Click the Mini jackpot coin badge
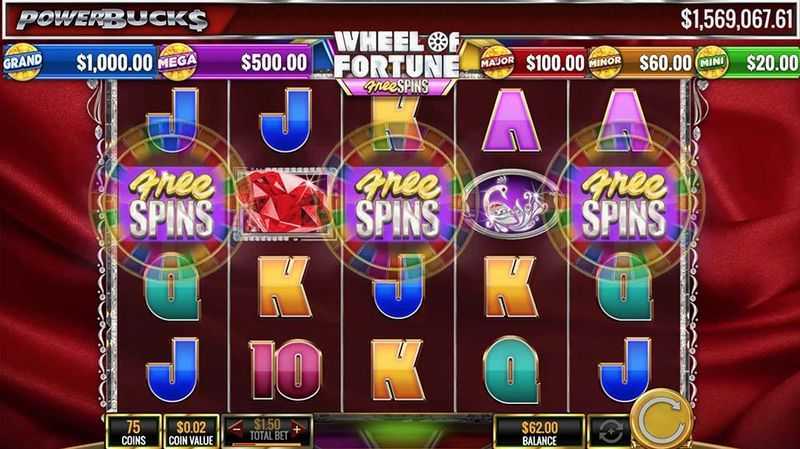The height and width of the screenshot is (449, 800). (x=711, y=62)
